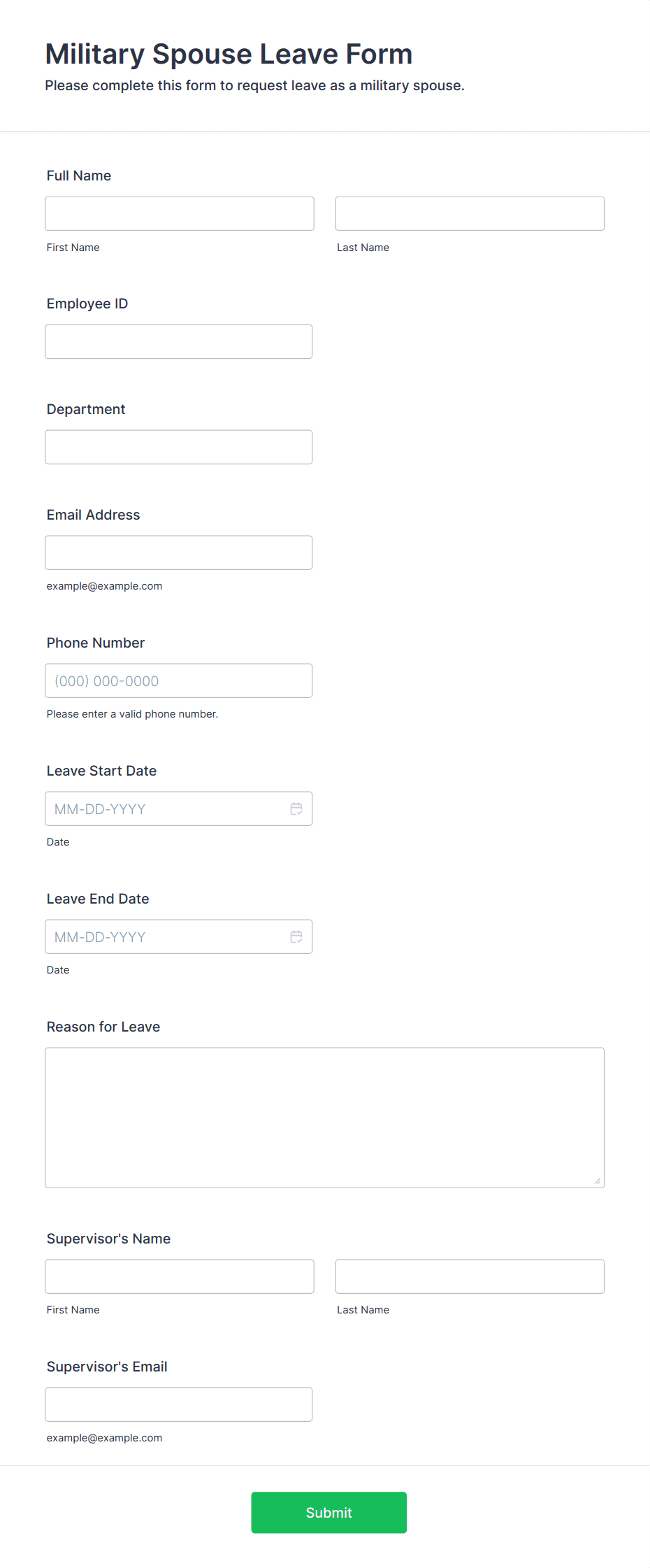Click inside the Reason for Leave textarea
650x1568 pixels.
324,1117
